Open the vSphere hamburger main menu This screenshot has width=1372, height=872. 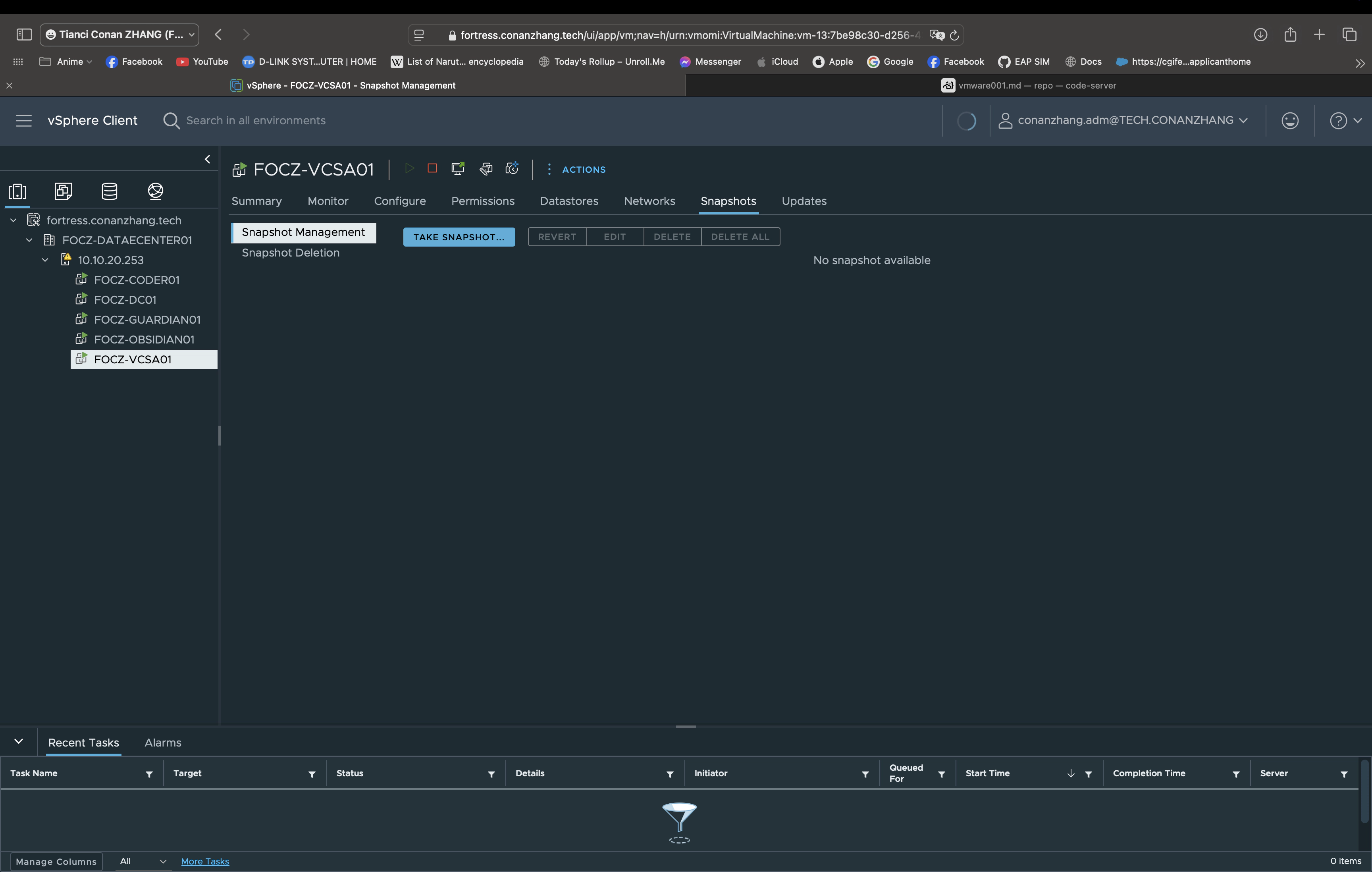(x=23, y=121)
